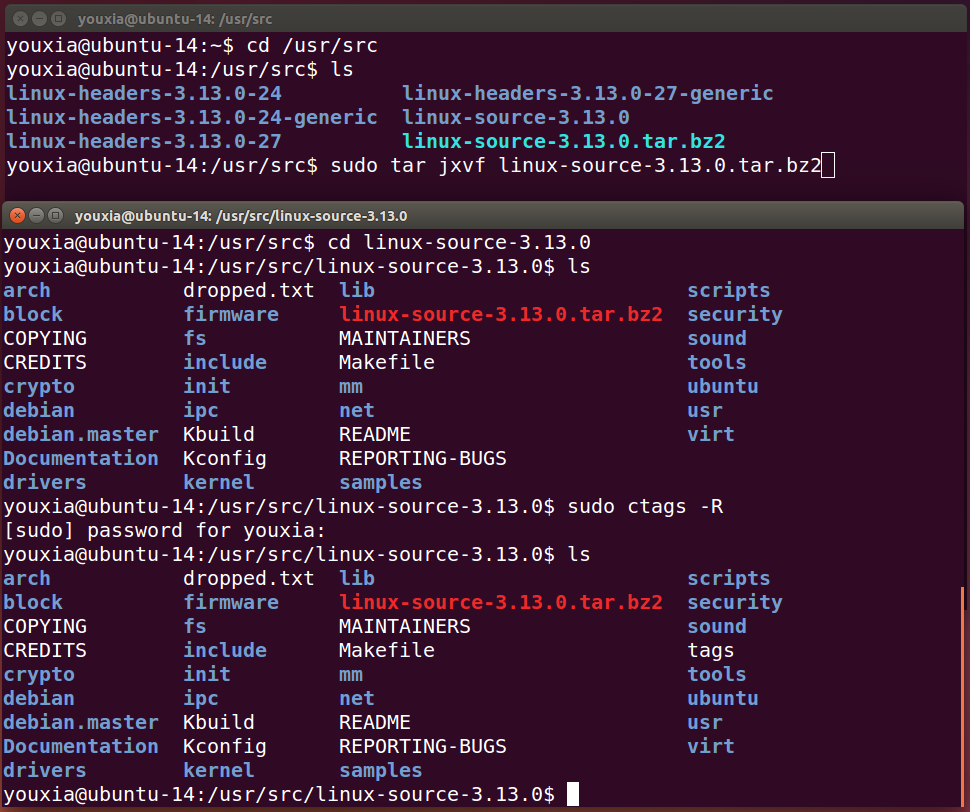Click red 'linux-source-3.13.0.tar.bz2' in listing before ctags

pos(500,315)
